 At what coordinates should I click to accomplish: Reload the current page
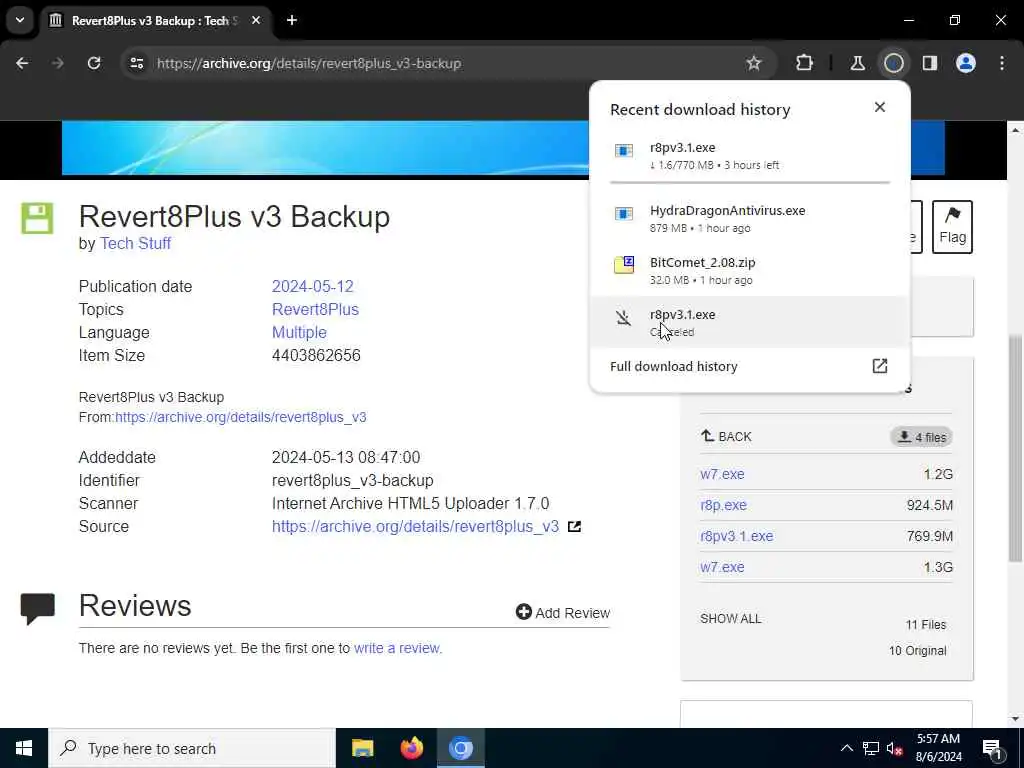pyautogui.click(x=94, y=63)
